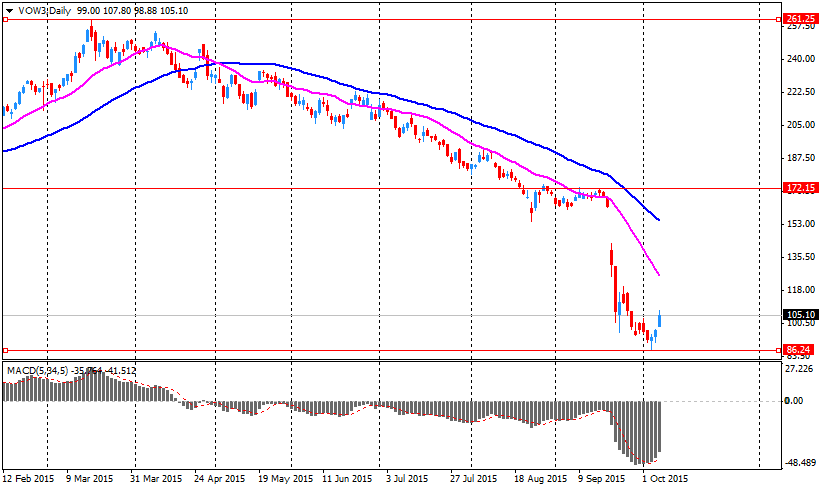The image size is (821, 487).
Task: Select the 261.25 red price label
Action: click(x=800, y=19)
